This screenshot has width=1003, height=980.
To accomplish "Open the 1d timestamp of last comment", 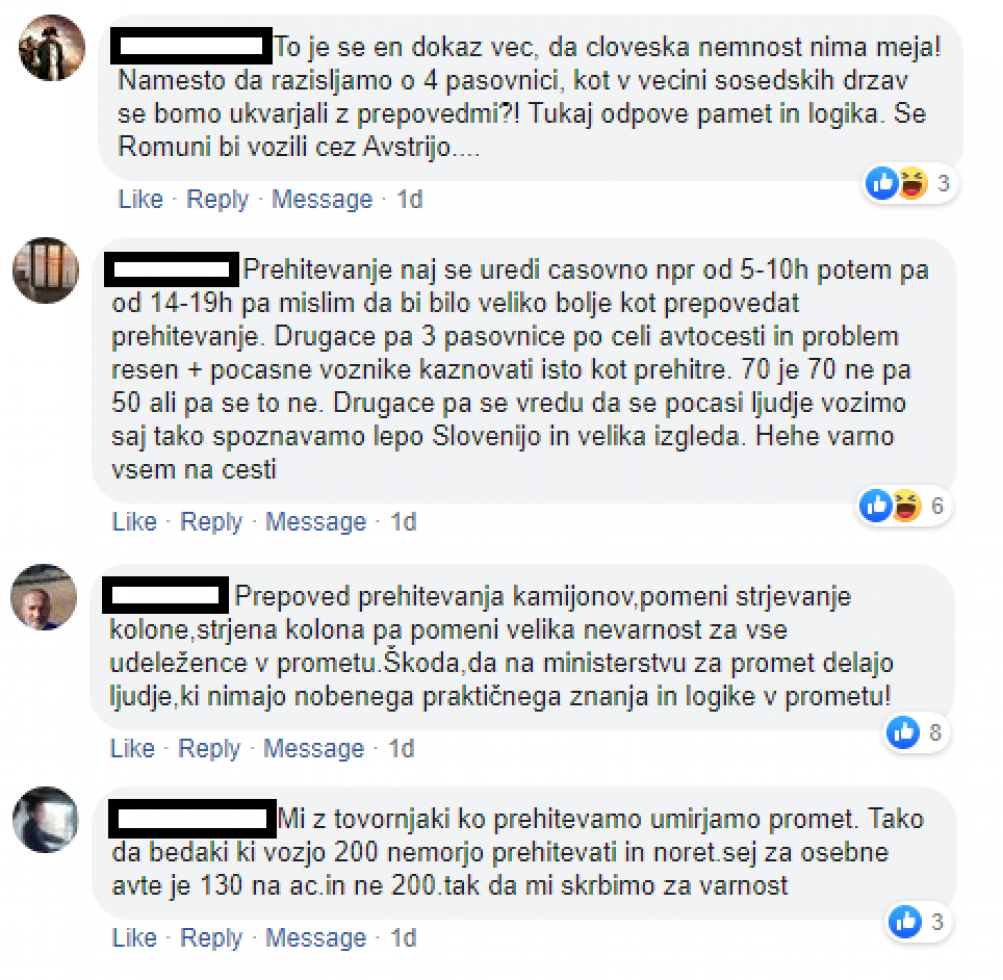I will [x=404, y=937].
